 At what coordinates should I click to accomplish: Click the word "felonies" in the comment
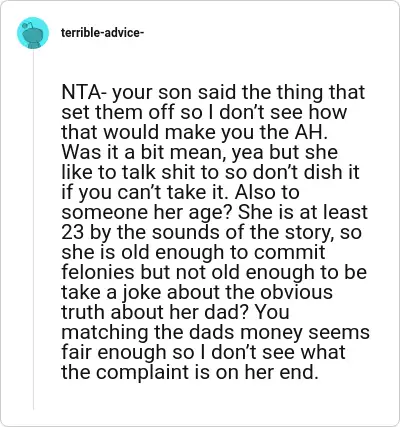pos(98,272)
